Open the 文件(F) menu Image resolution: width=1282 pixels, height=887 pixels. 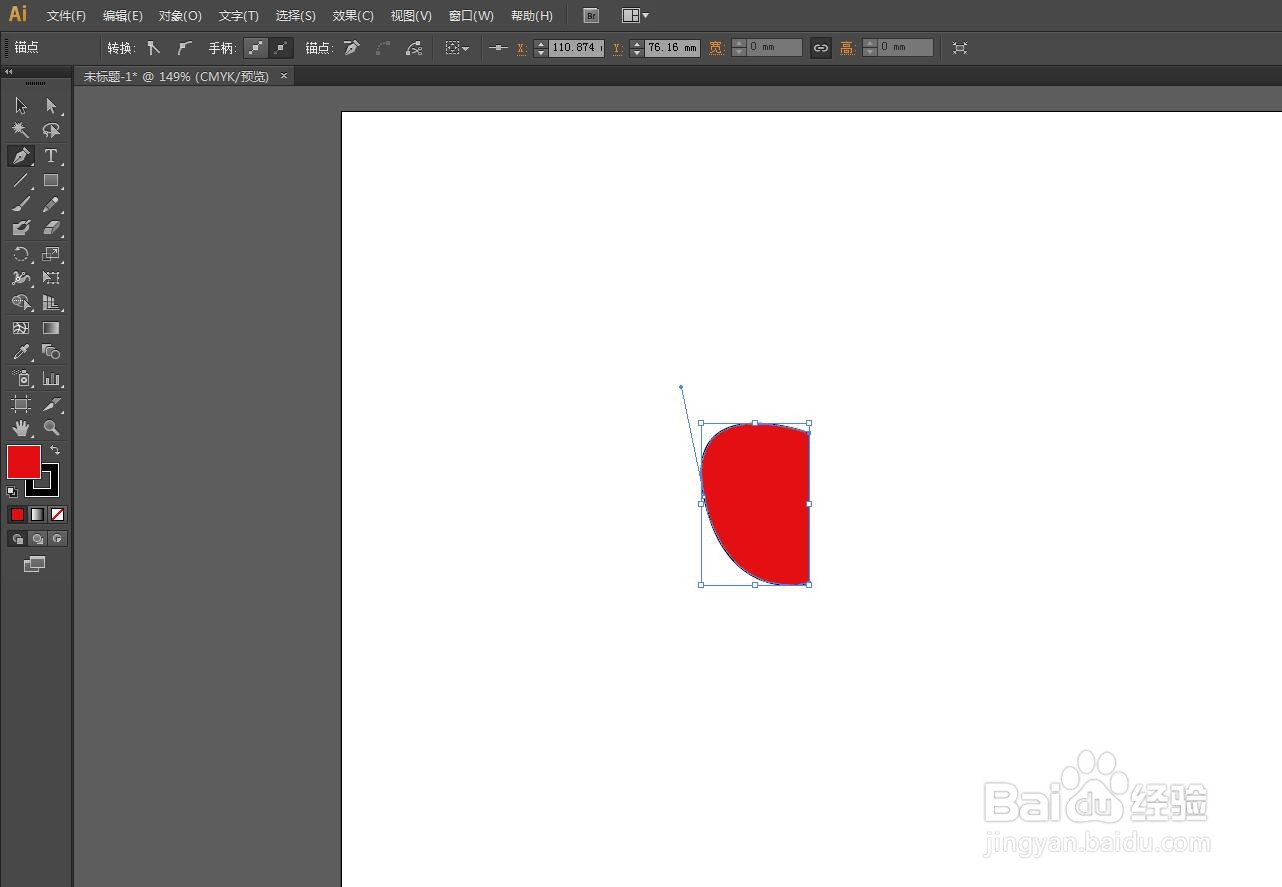pos(66,16)
